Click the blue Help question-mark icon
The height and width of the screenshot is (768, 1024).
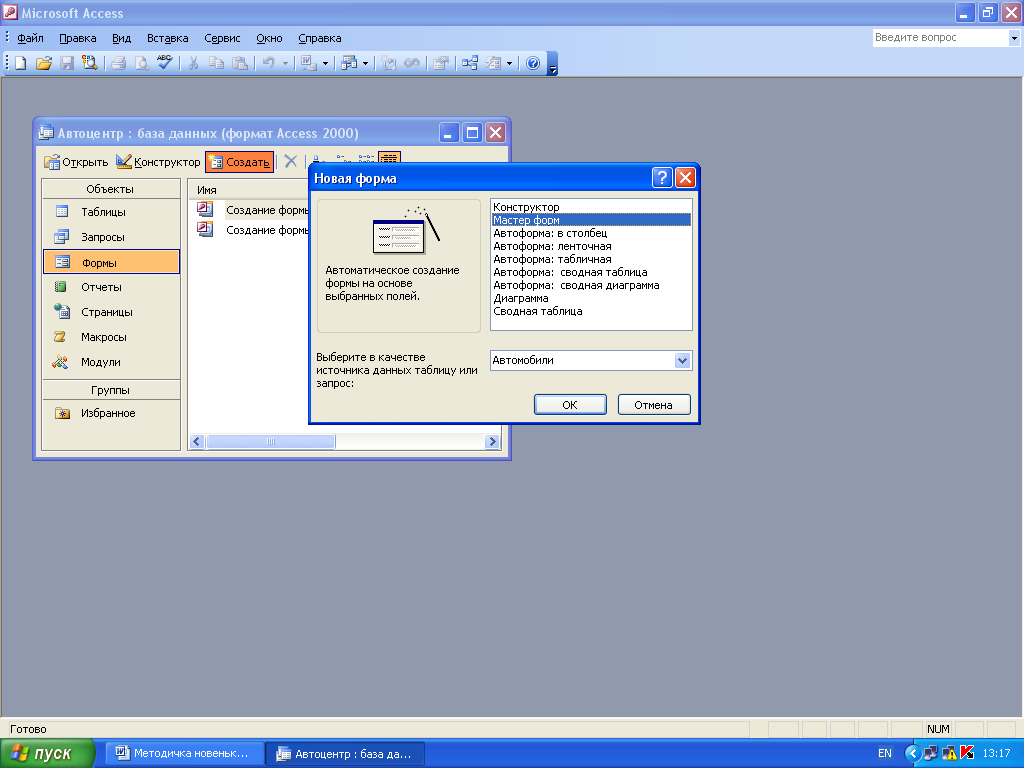coord(533,63)
